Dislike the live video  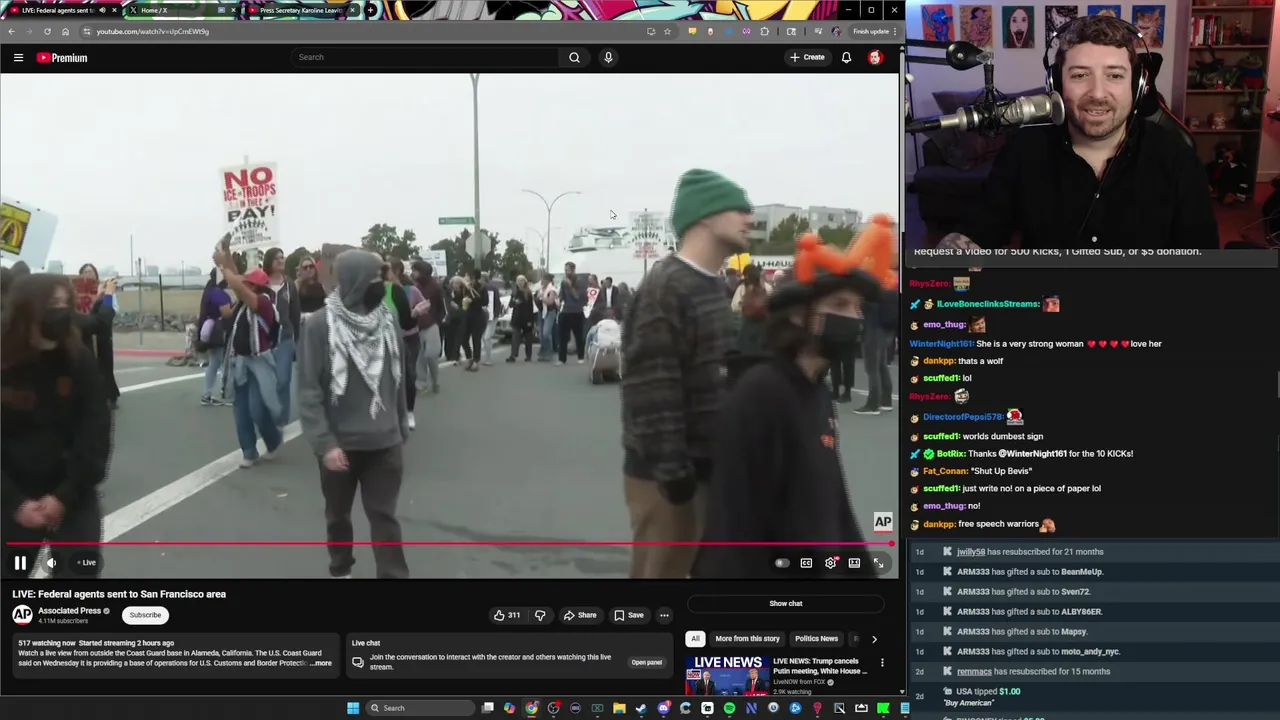540,615
